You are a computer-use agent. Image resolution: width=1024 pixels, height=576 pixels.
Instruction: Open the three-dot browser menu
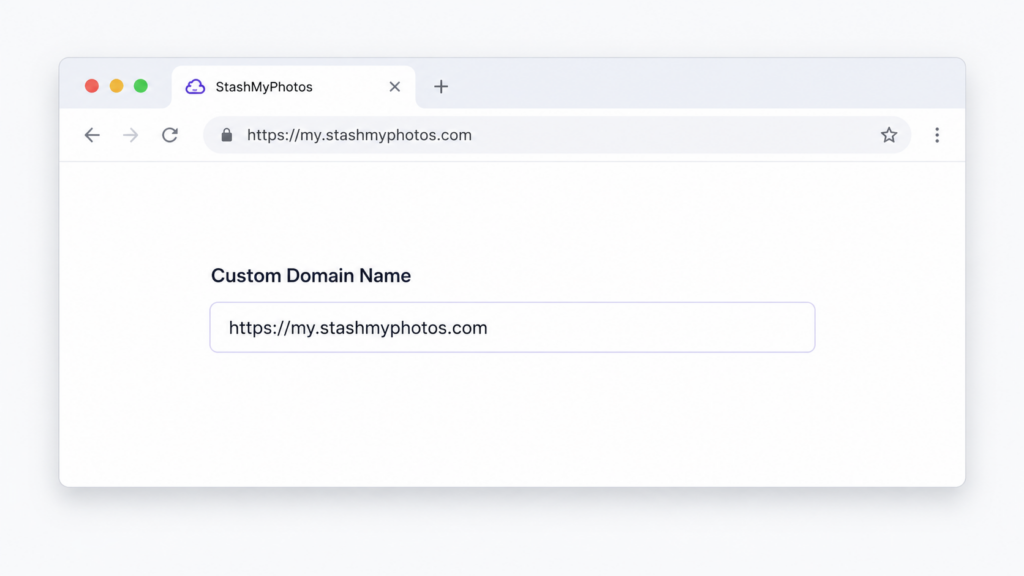(x=937, y=135)
